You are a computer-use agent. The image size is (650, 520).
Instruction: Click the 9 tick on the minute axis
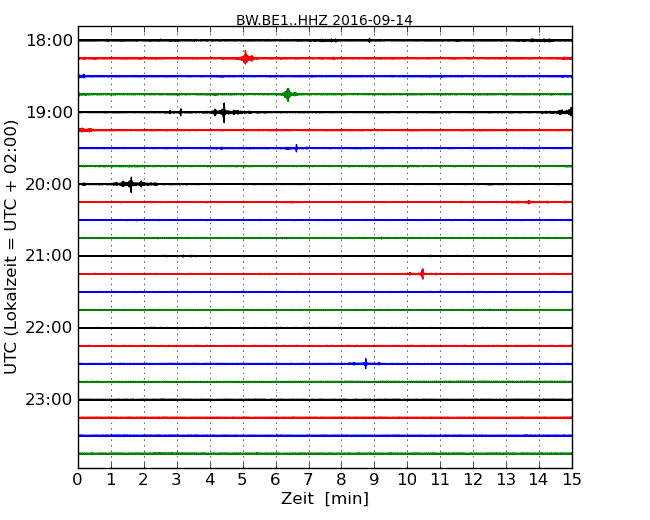click(374, 479)
